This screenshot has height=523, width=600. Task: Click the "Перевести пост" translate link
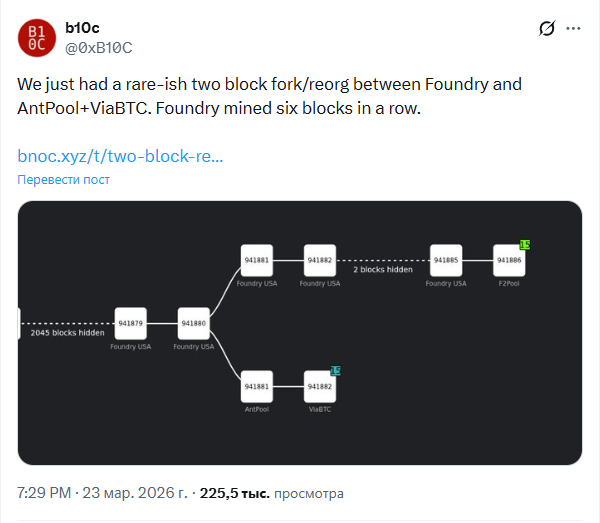tap(64, 179)
